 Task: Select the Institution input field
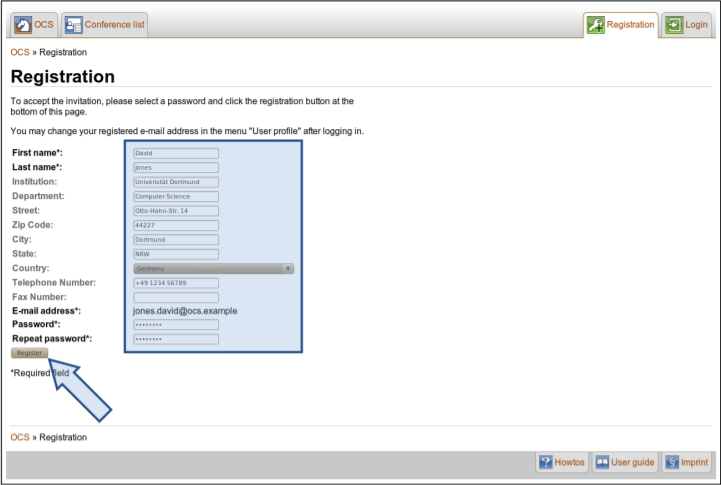[175, 183]
